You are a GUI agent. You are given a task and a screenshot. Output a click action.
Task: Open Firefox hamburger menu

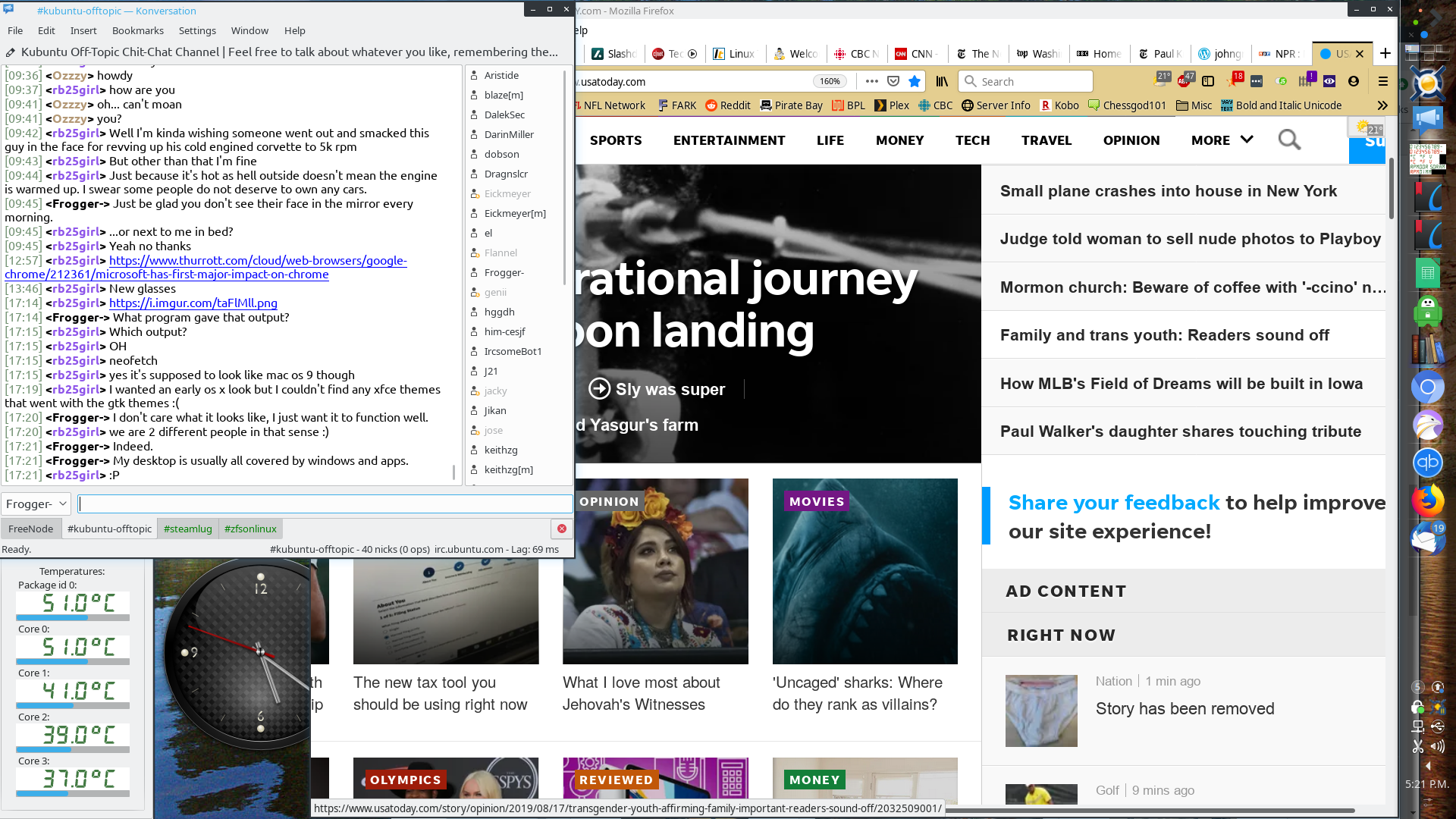[x=1383, y=81]
